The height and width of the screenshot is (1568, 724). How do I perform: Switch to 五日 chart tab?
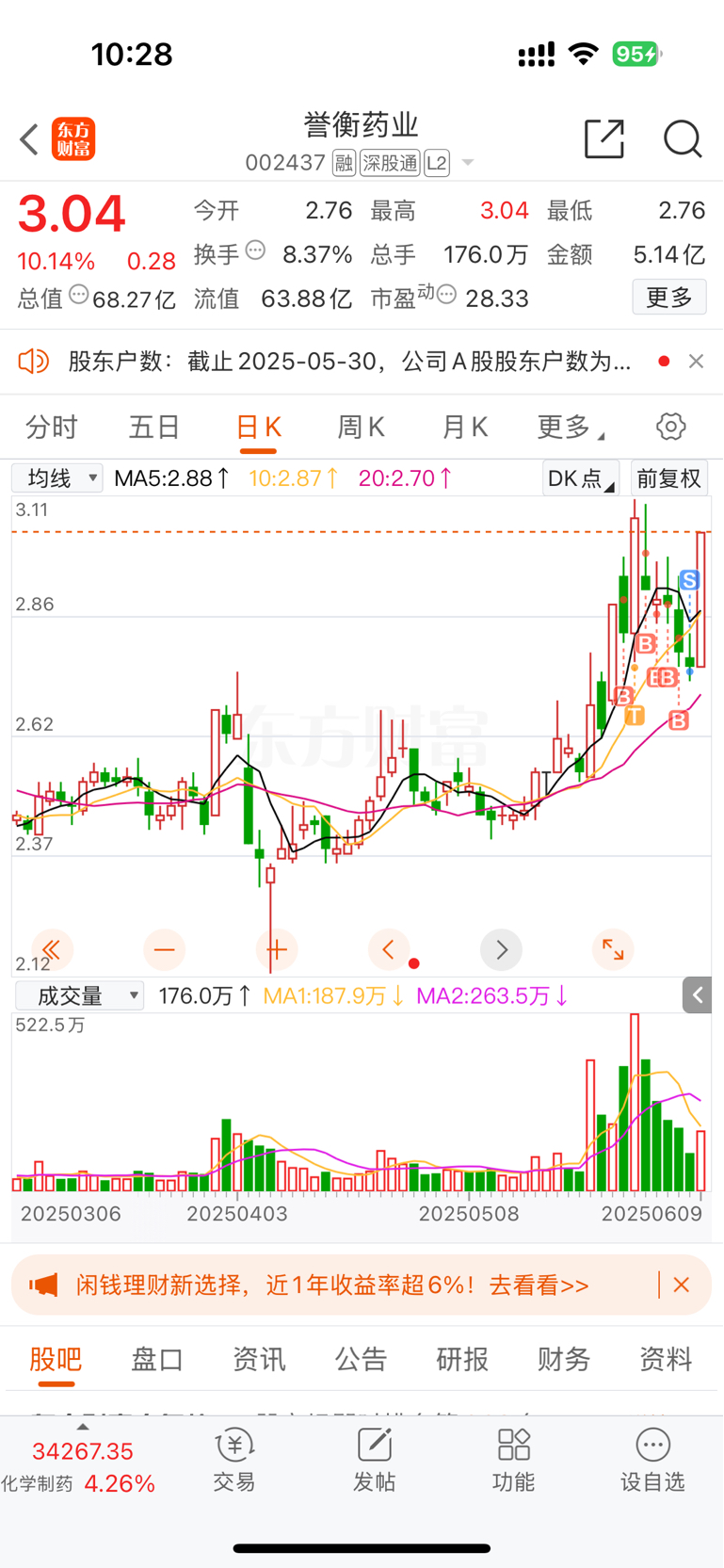coord(154,427)
